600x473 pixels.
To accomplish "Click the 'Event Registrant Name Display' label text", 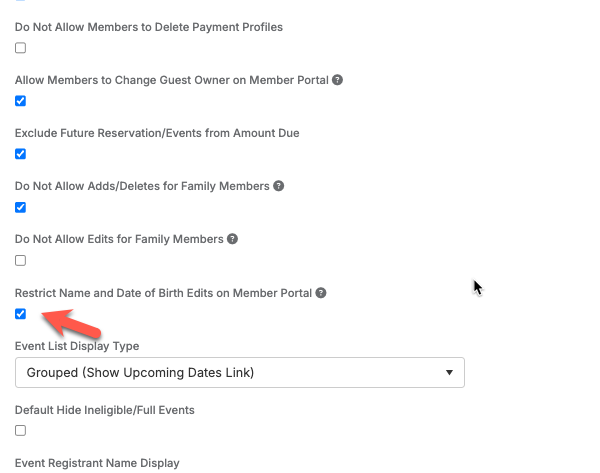I will tap(97, 463).
